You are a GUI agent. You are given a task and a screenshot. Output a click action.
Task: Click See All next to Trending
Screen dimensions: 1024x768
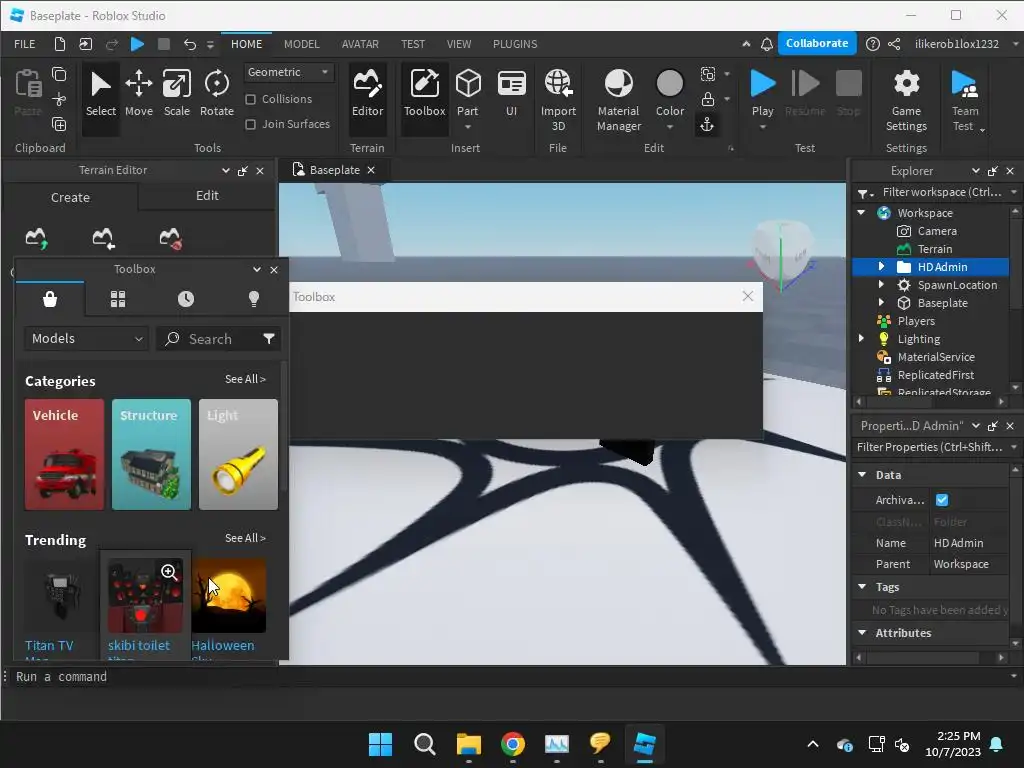point(245,538)
